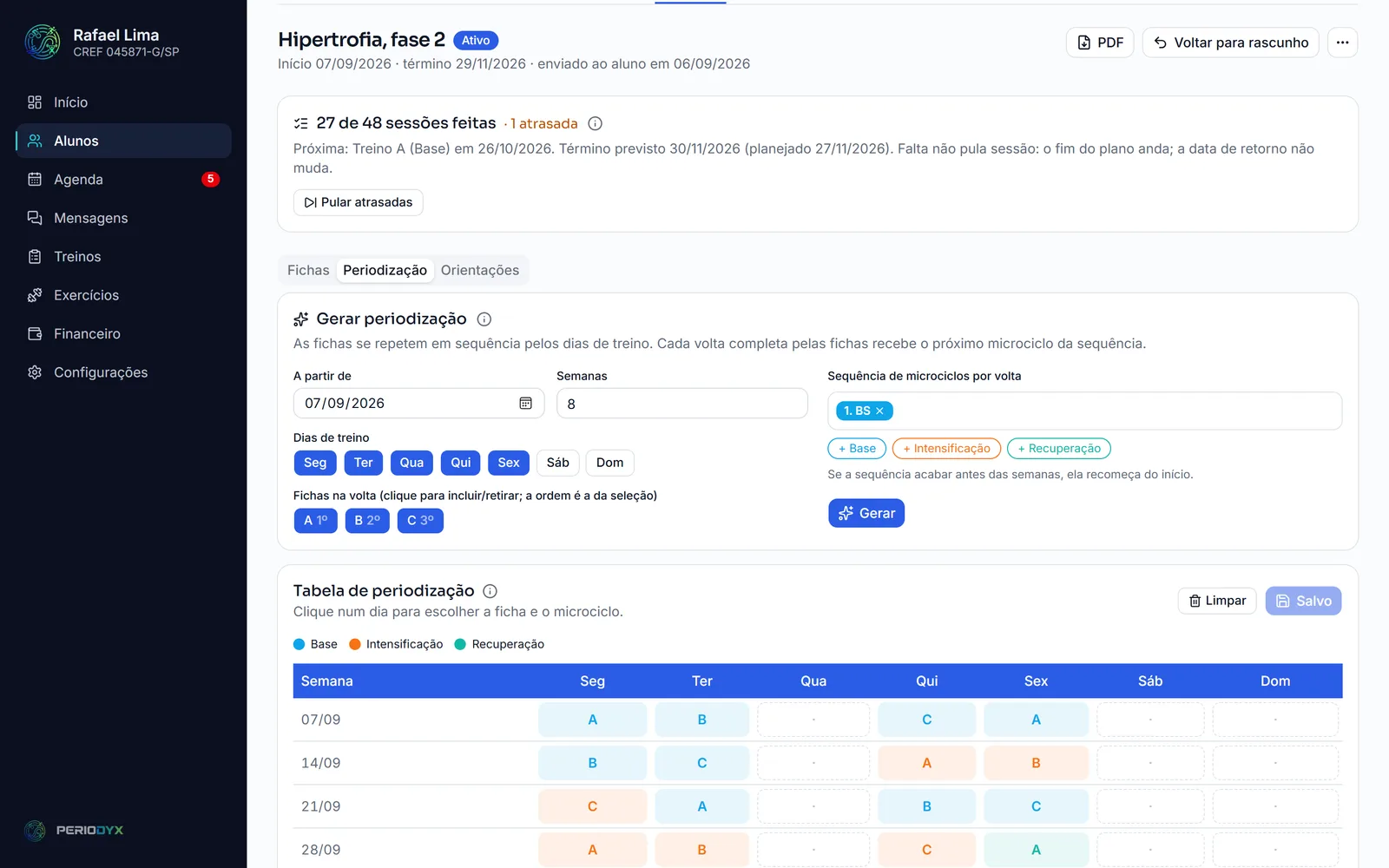Go to Início in sidebar
The image size is (1389, 868).
[x=123, y=102]
